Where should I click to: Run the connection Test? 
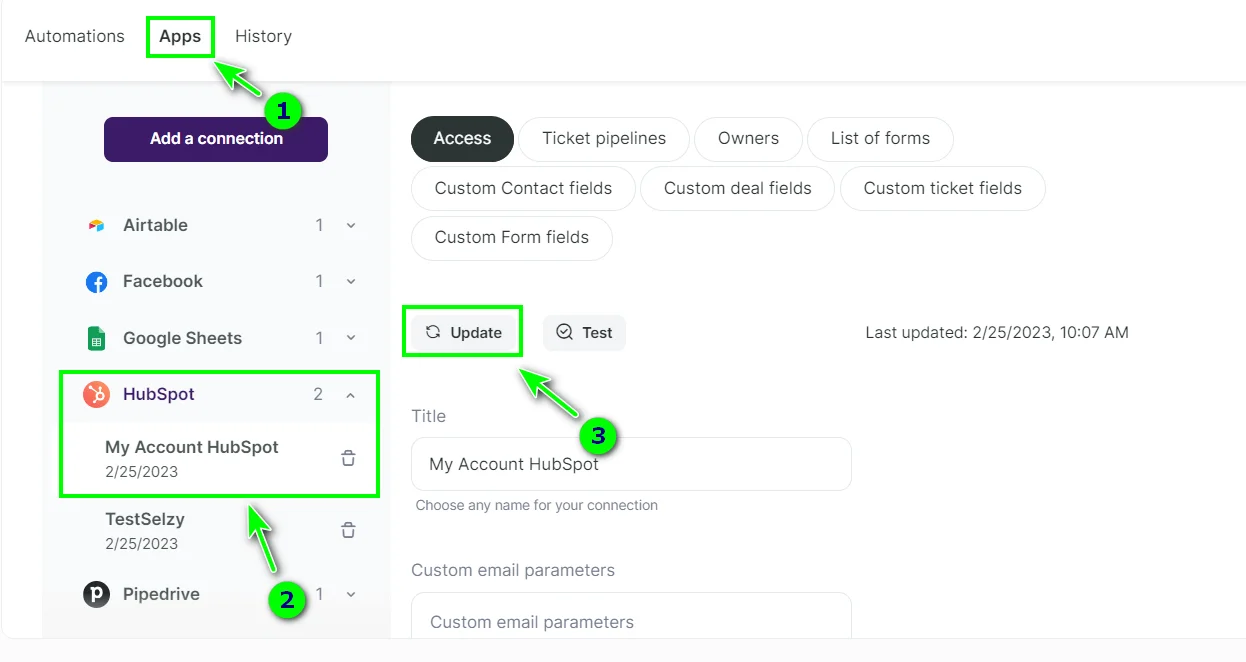[x=584, y=332]
